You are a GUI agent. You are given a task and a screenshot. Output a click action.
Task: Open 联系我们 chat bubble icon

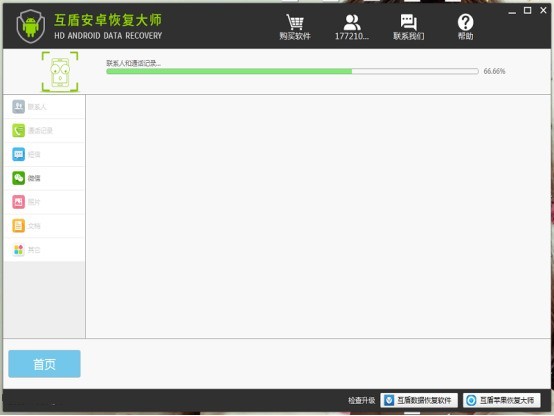[408, 22]
